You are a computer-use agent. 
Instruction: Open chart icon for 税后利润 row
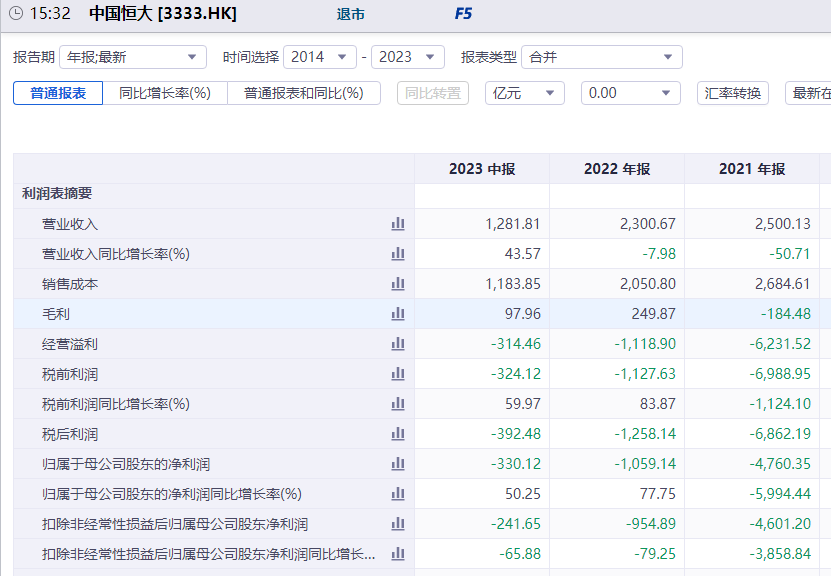click(x=398, y=434)
